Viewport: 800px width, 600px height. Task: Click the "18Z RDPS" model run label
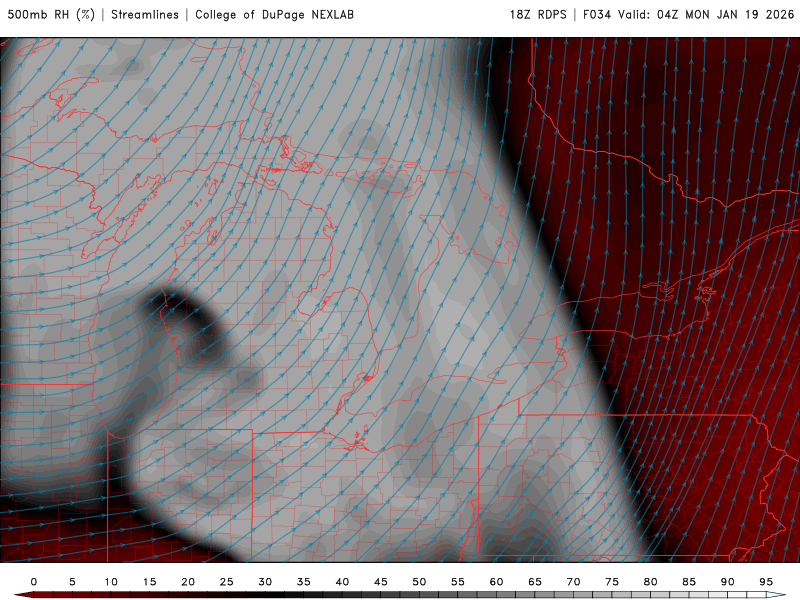(538, 15)
